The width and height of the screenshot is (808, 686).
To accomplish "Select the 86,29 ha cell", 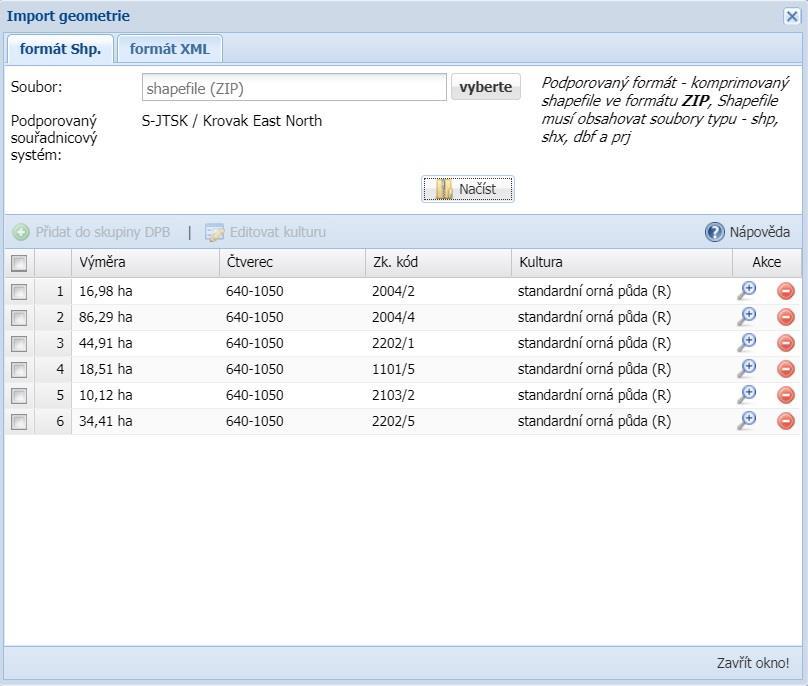I will [x=145, y=317].
